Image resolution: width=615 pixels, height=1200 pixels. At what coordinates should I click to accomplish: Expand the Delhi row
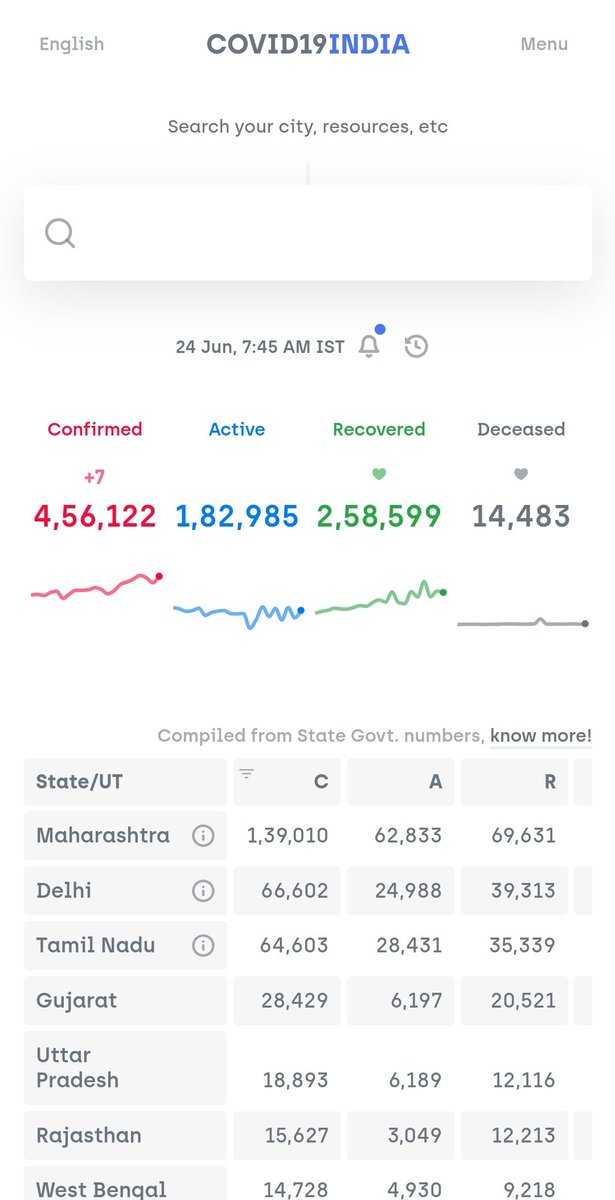click(x=308, y=890)
